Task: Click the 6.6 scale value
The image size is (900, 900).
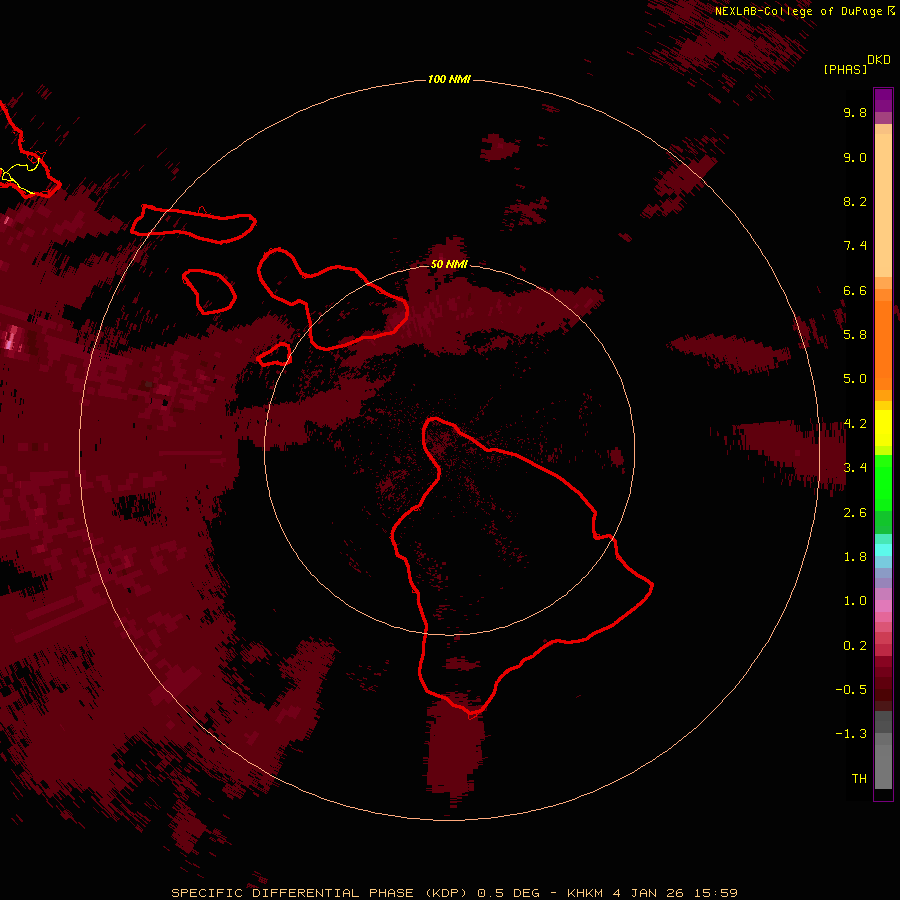Action: 855,290
